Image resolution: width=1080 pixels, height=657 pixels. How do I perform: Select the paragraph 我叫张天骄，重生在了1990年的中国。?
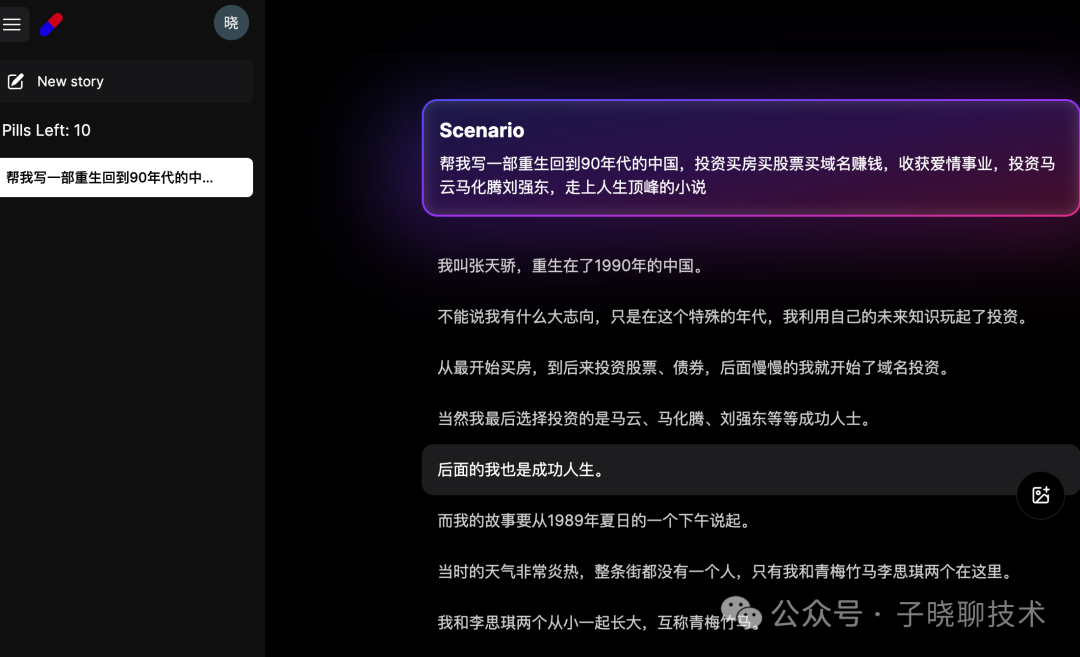573,266
